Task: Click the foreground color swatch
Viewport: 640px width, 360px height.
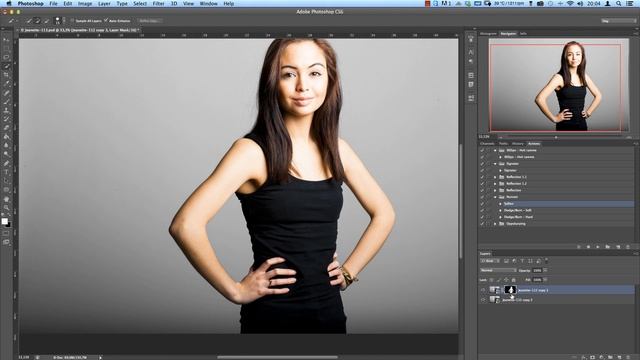Action: click(x=4, y=221)
